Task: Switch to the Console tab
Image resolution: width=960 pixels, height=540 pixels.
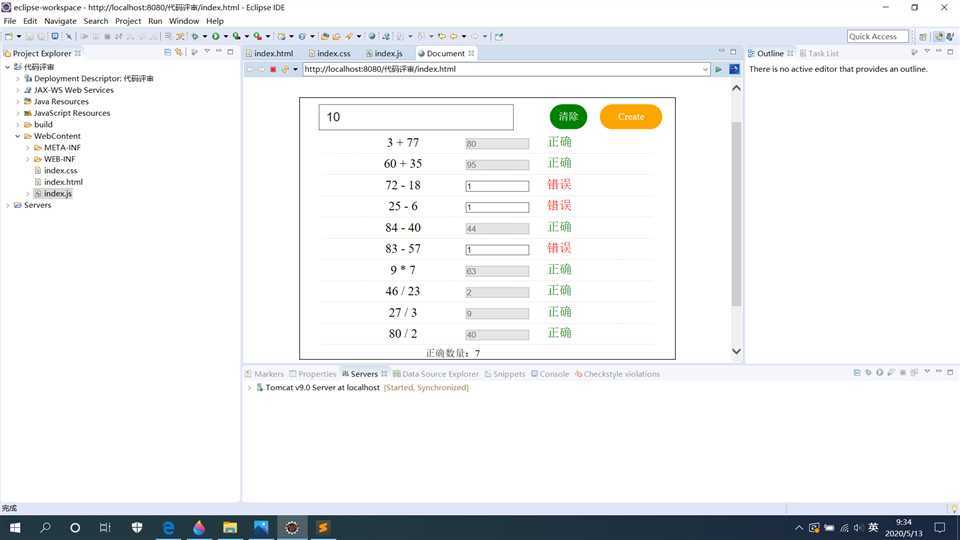Action: [x=550, y=374]
